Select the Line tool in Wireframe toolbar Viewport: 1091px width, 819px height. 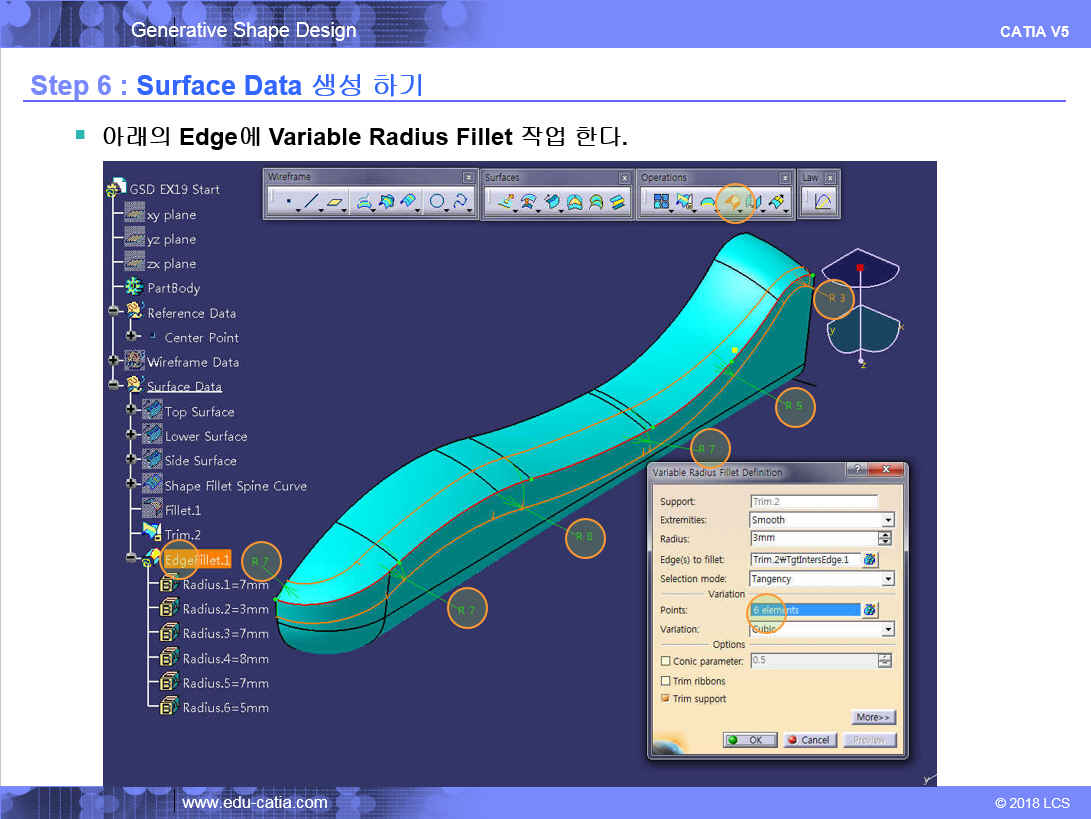click(x=311, y=202)
